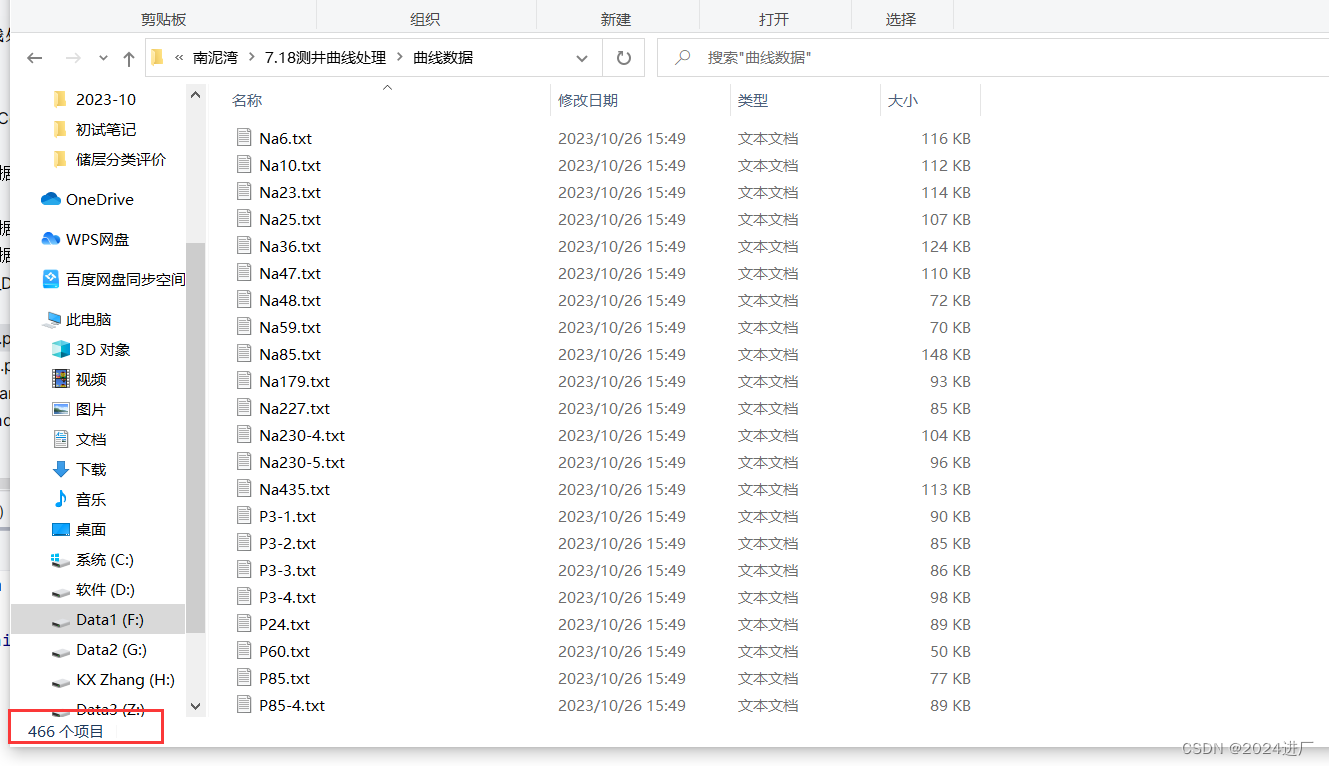Click the Na230-5.txt file icon
Viewport: 1329px width, 766px height.
tap(244, 461)
